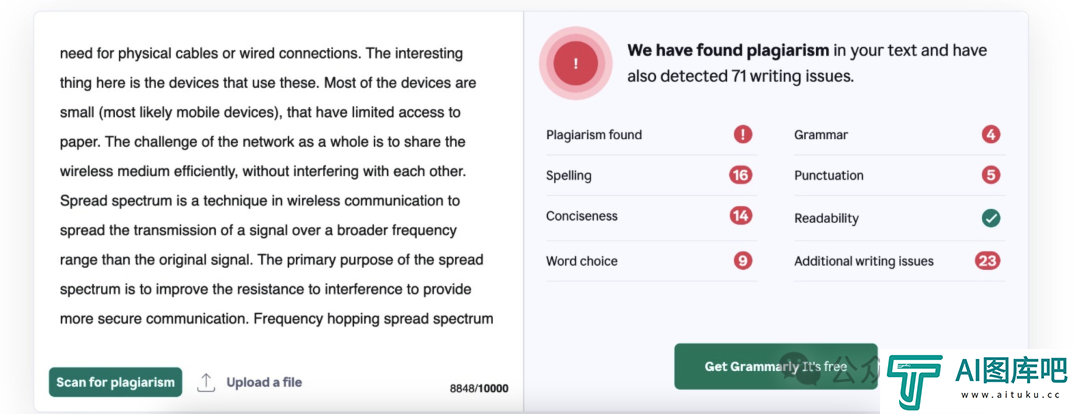Click the 8848/10000 character counter
The height and width of the screenshot is (414, 1080).
point(479,389)
